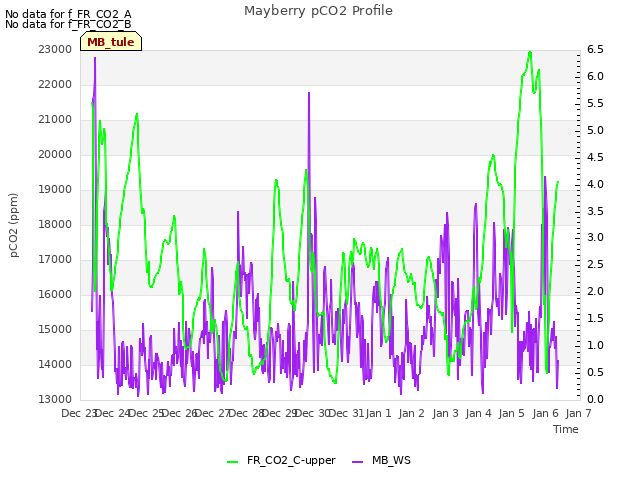This screenshot has height=480, width=640.
Task: Click the Dec 31 date tick label
Action: tap(346, 413)
